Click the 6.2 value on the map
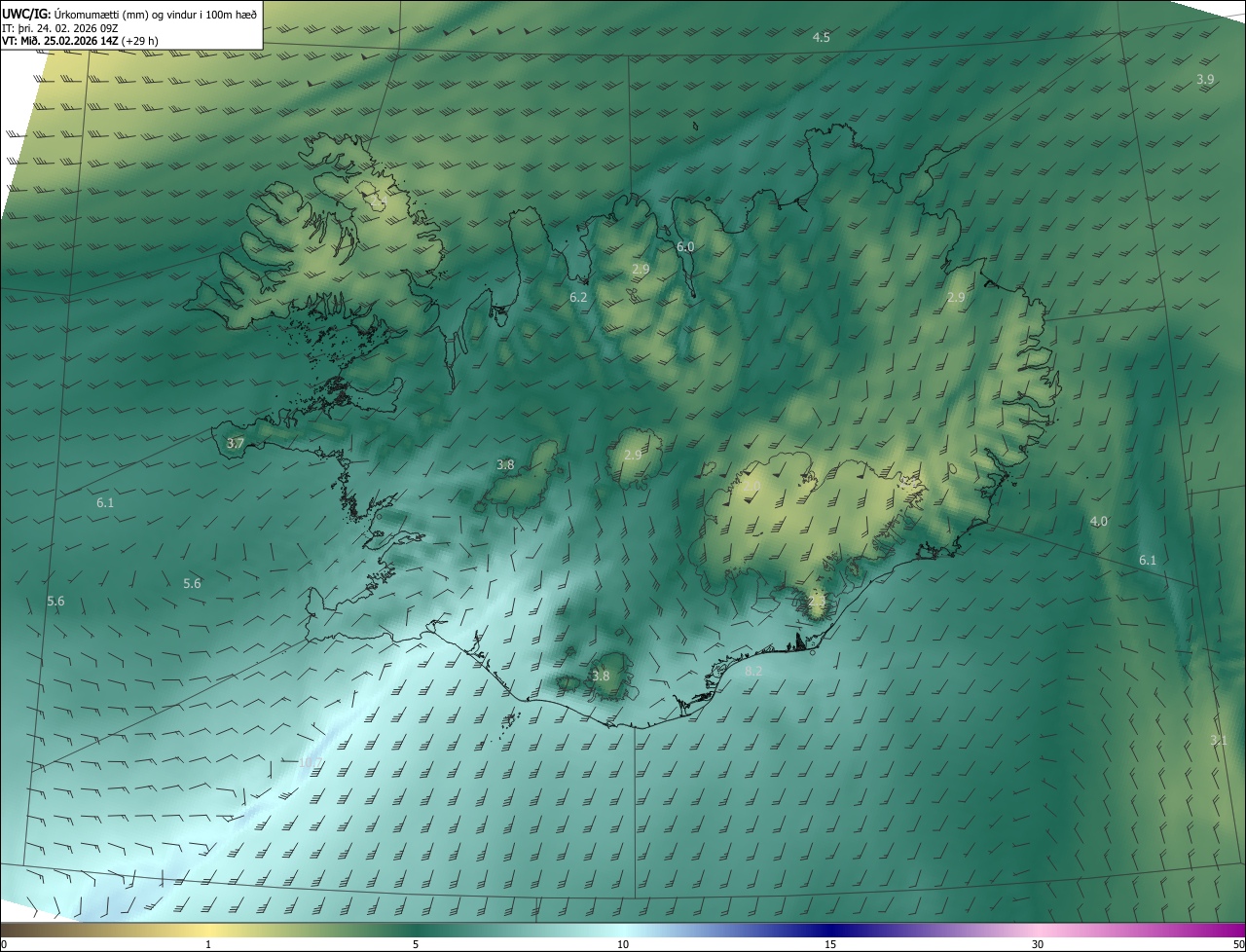Image resolution: width=1246 pixels, height=952 pixels. click(578, 297)
